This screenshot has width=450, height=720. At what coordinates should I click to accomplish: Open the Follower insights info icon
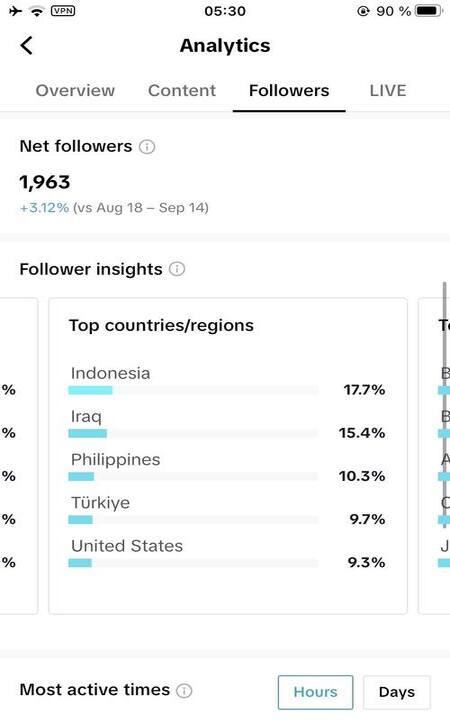pos(177,269)
